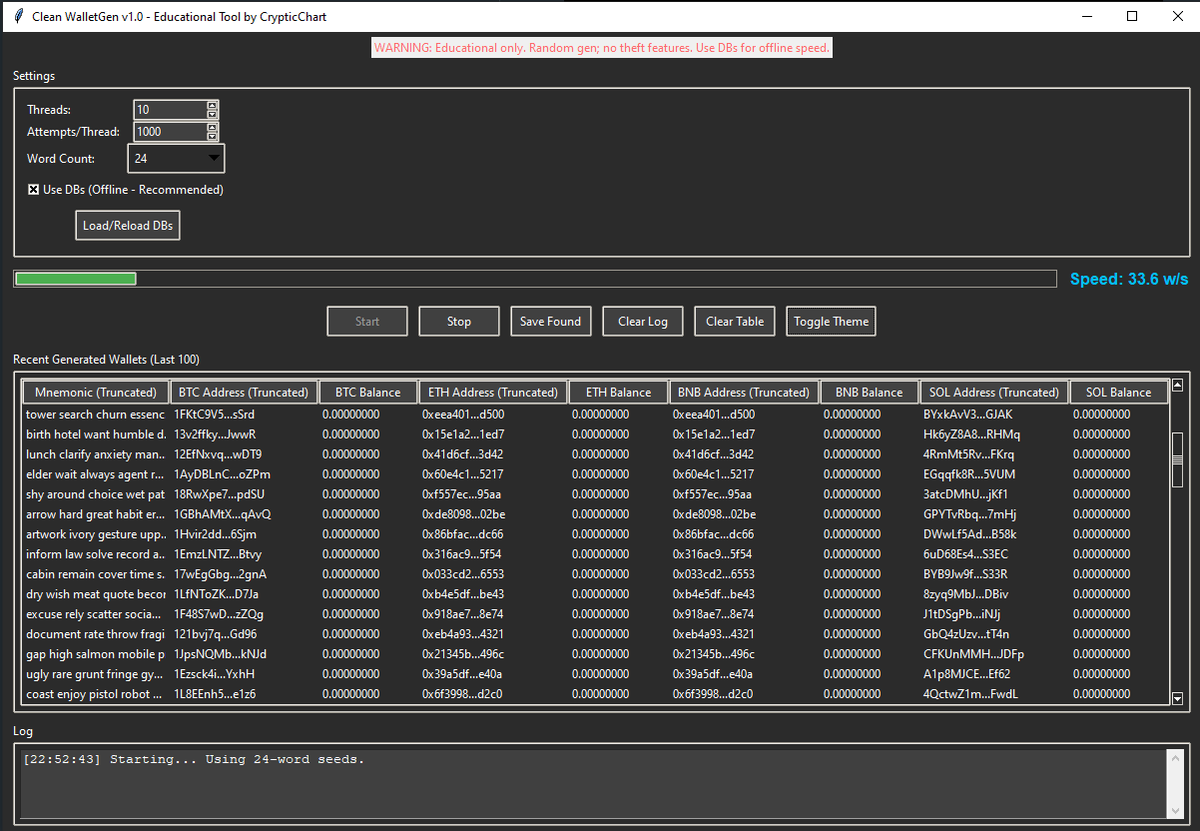Click into the Attempts/Thread input field

(170, 132)
